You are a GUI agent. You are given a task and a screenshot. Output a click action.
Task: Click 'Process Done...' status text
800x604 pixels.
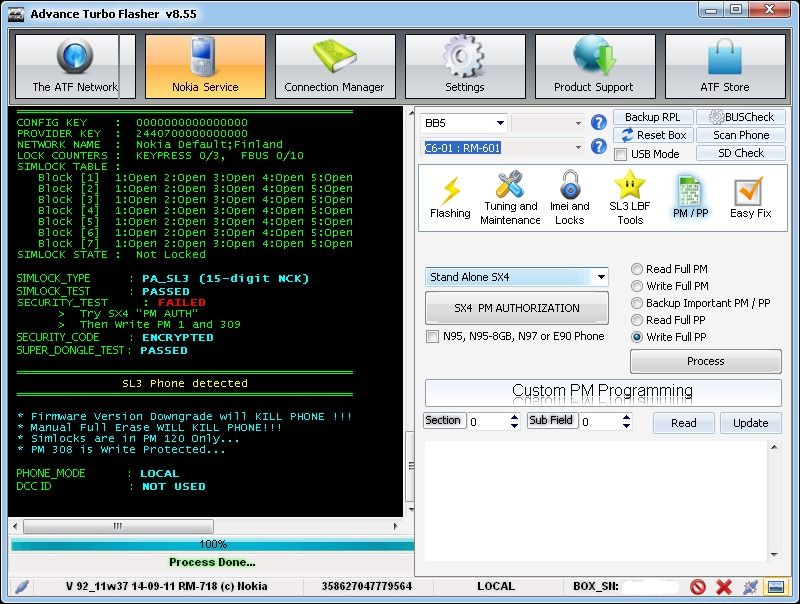point(212,562)
